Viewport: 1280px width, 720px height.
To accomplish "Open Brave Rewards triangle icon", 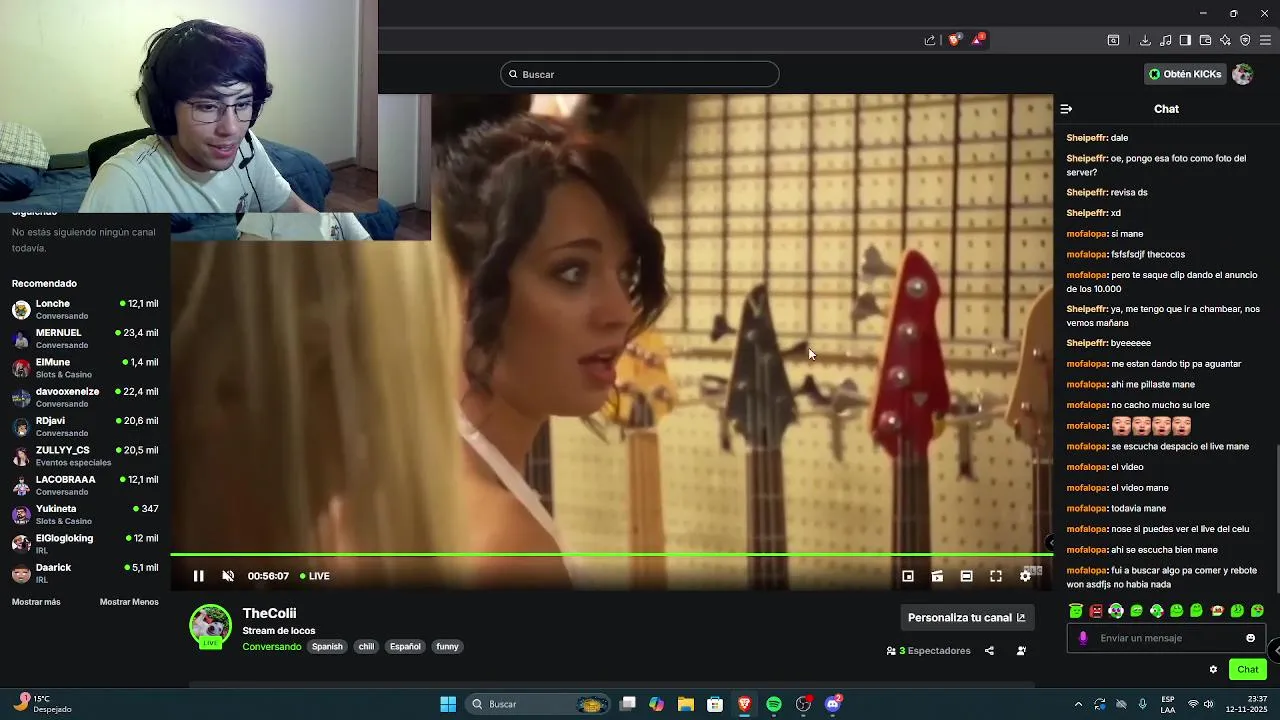I will pyautogui.click(x=978, y=40).
